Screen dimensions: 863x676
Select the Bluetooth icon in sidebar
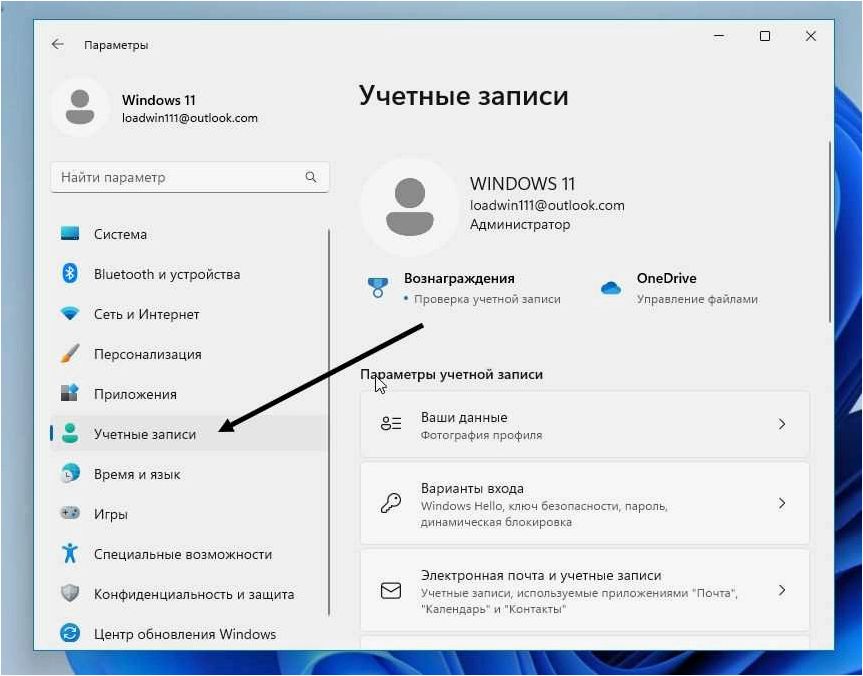point(70,274)
